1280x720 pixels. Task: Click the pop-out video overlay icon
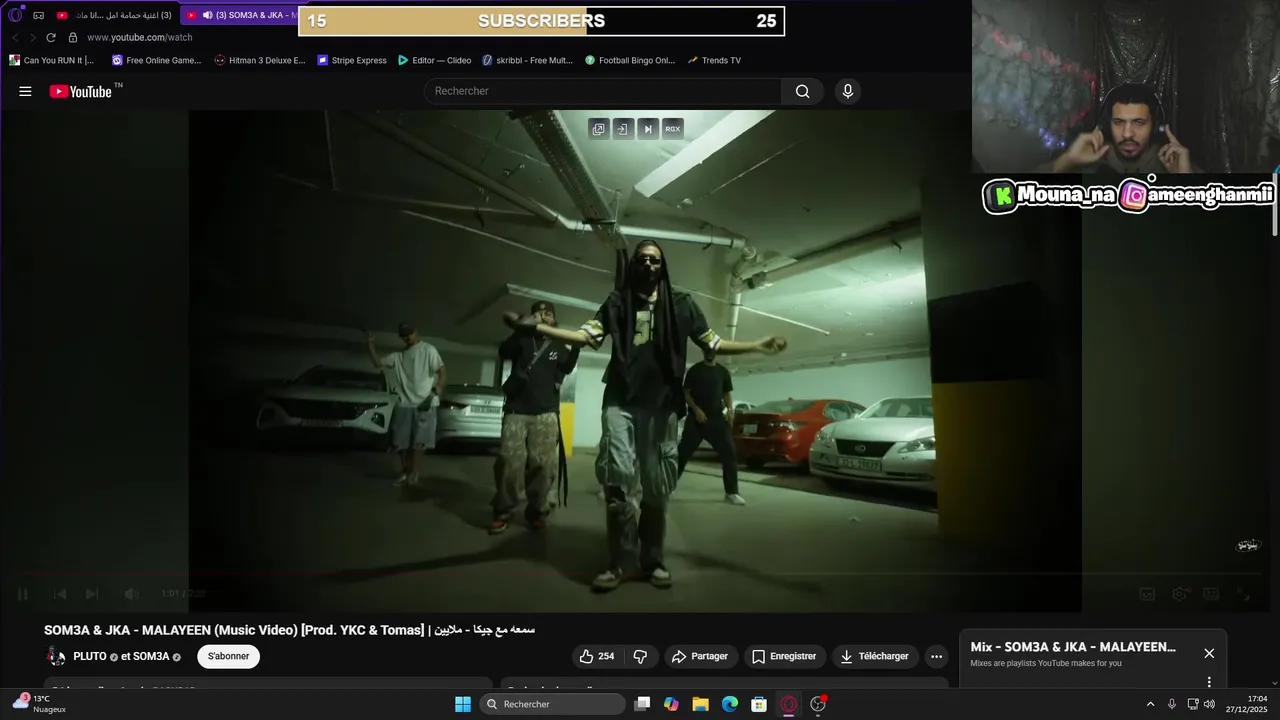[x=598, y=129]
